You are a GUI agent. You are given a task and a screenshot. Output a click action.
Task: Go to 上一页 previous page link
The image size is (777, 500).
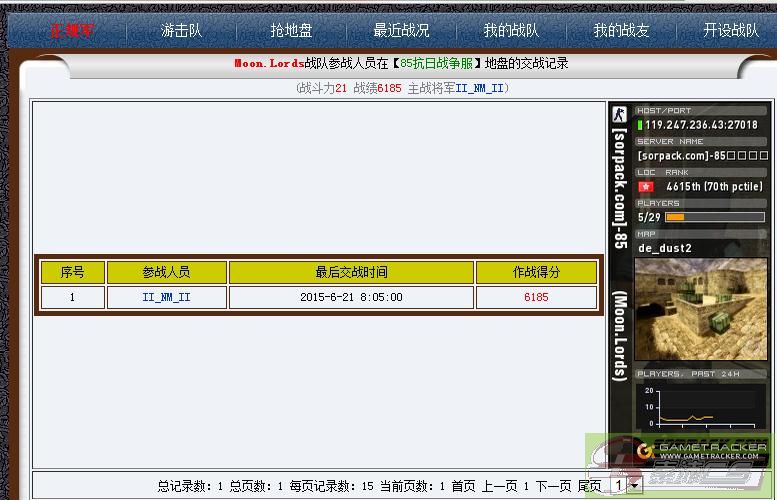click(500, 486)
